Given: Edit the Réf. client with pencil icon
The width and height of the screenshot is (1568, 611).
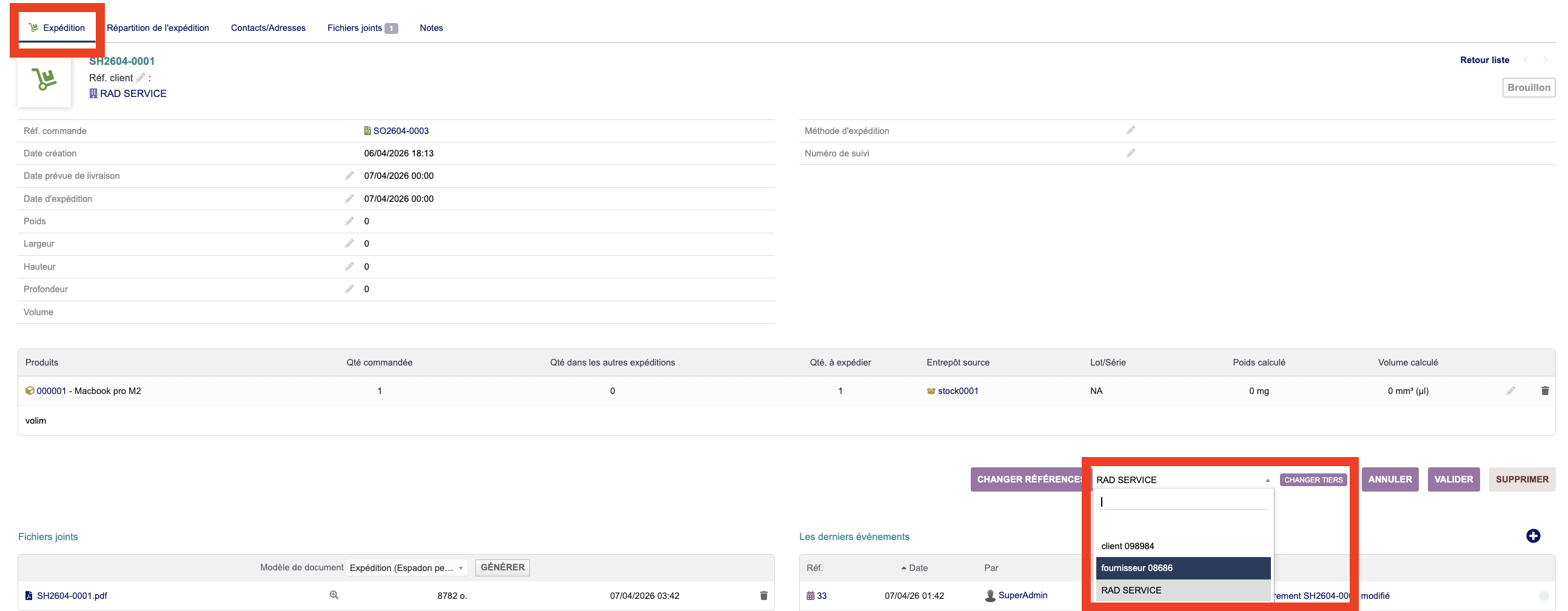Looking at the screenshot, I should (x=141, y=78).
